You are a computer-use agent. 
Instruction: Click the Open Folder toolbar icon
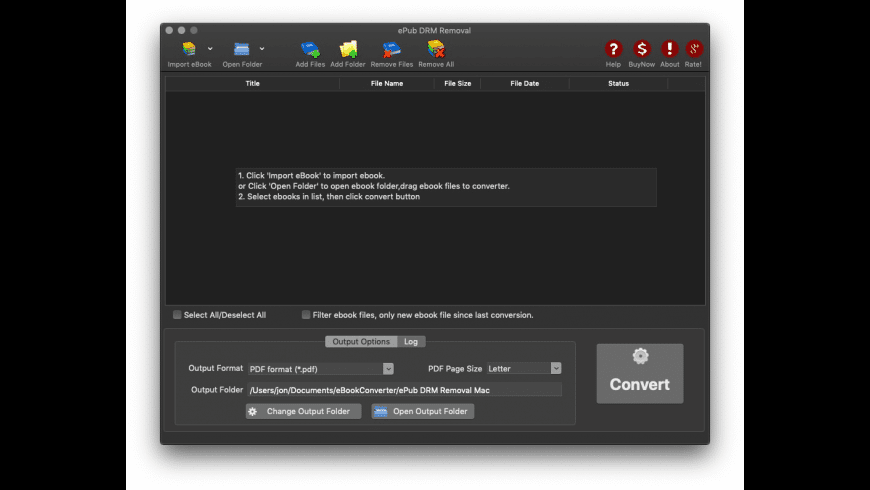pos(241,49)
